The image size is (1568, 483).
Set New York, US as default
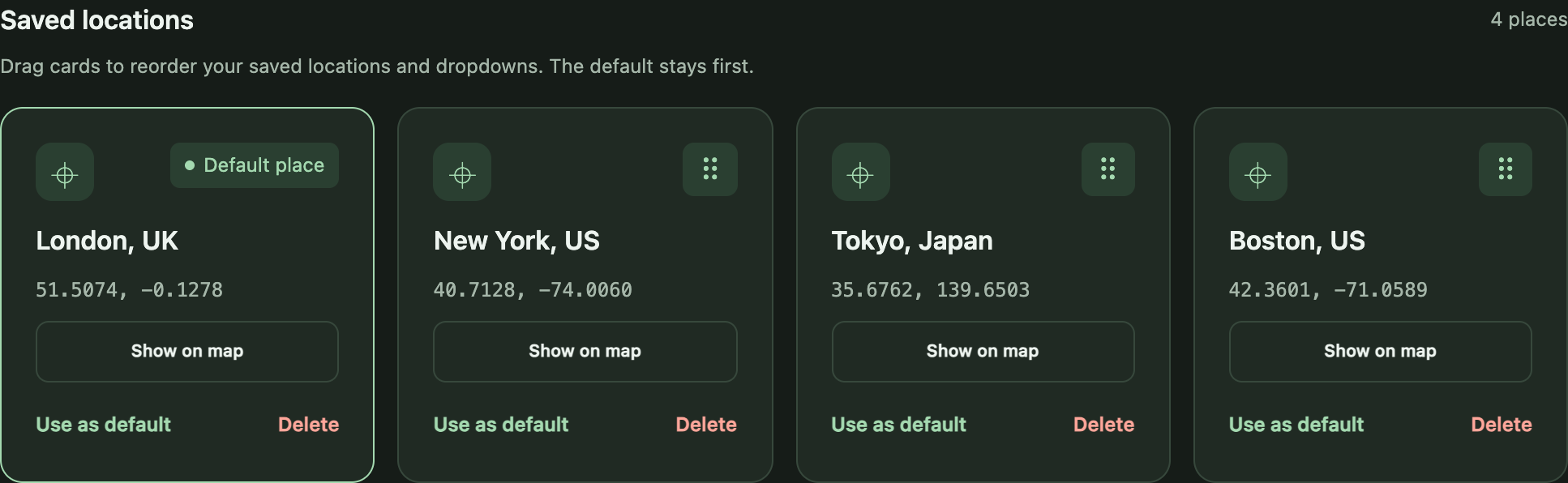pyautogui.click(x=501, y=425)
